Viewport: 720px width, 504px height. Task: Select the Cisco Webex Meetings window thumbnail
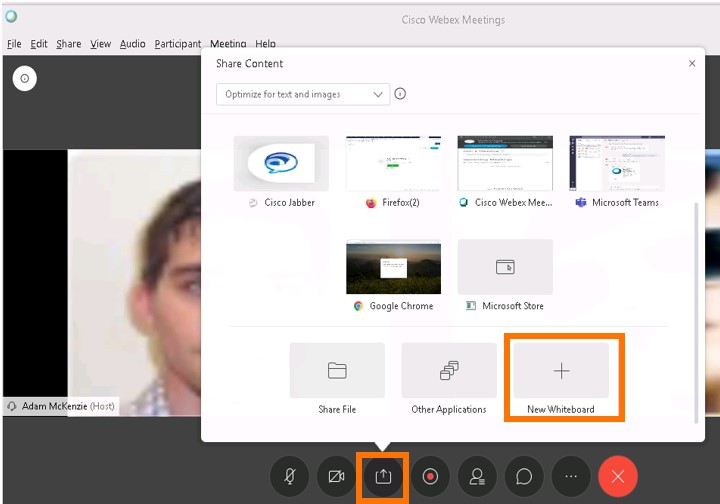(505, 163)
